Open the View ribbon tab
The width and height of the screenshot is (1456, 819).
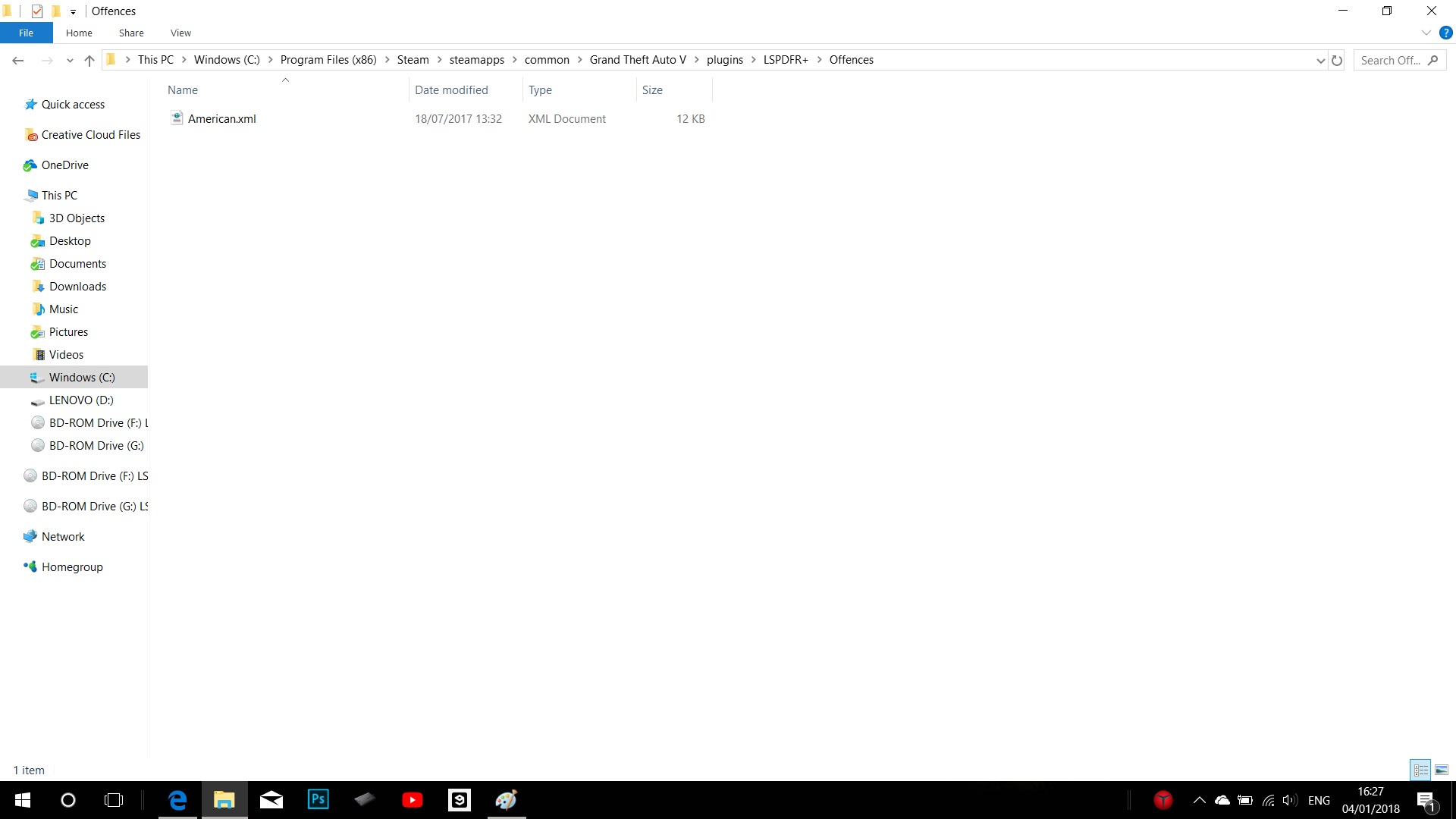pyautogui.click(x=180, y=33)
